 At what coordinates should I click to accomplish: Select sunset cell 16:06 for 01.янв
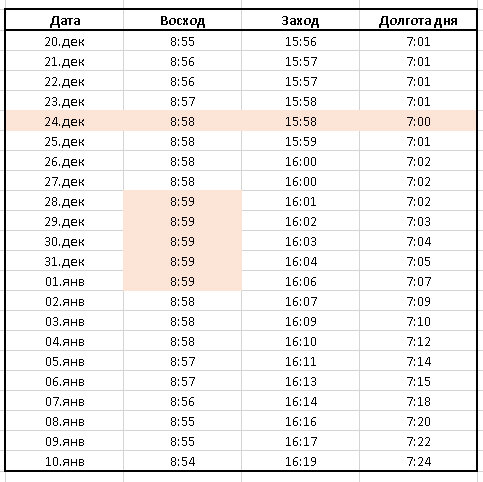[x=300, y=281]
